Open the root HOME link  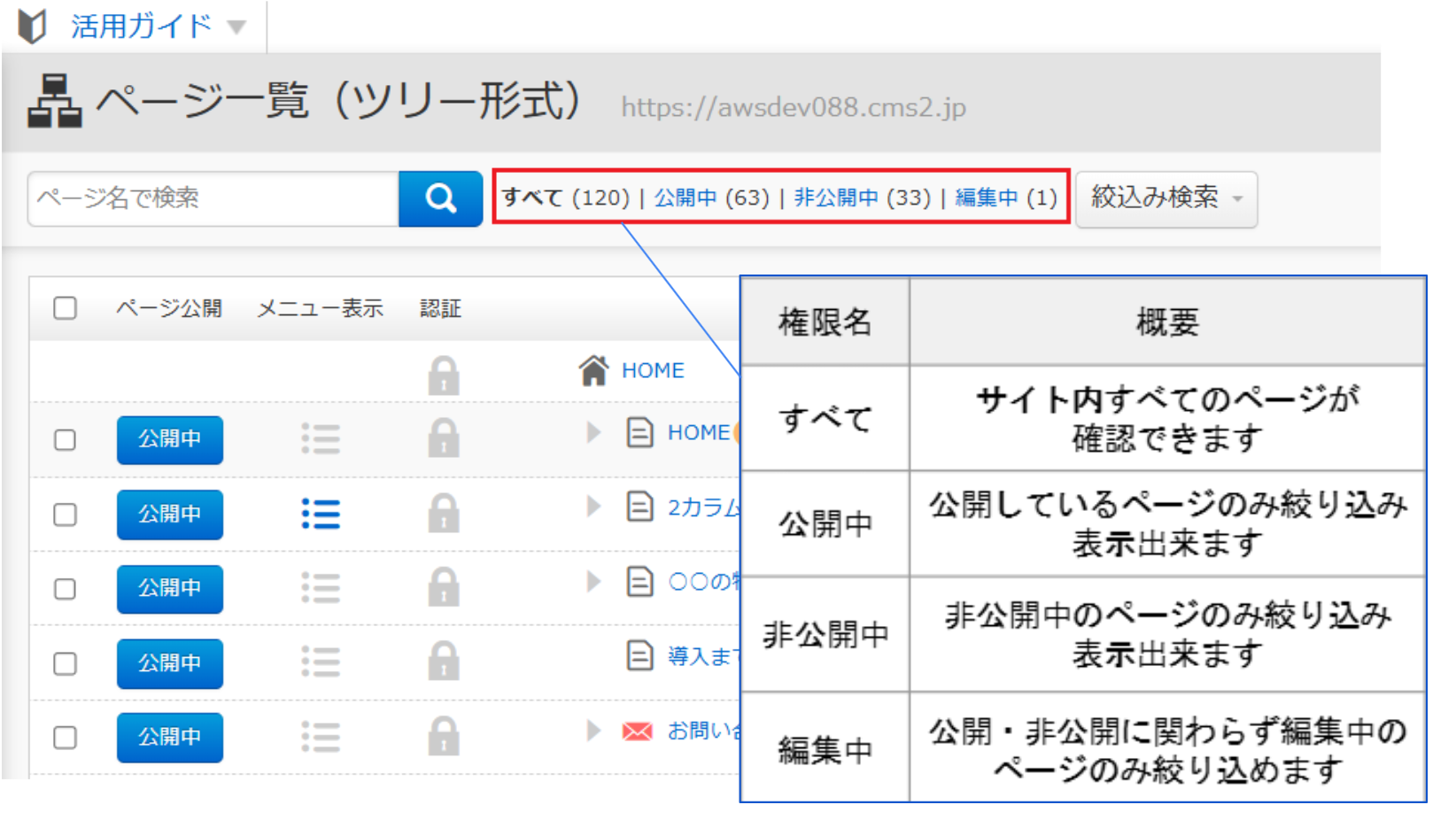tap(653, 371)
